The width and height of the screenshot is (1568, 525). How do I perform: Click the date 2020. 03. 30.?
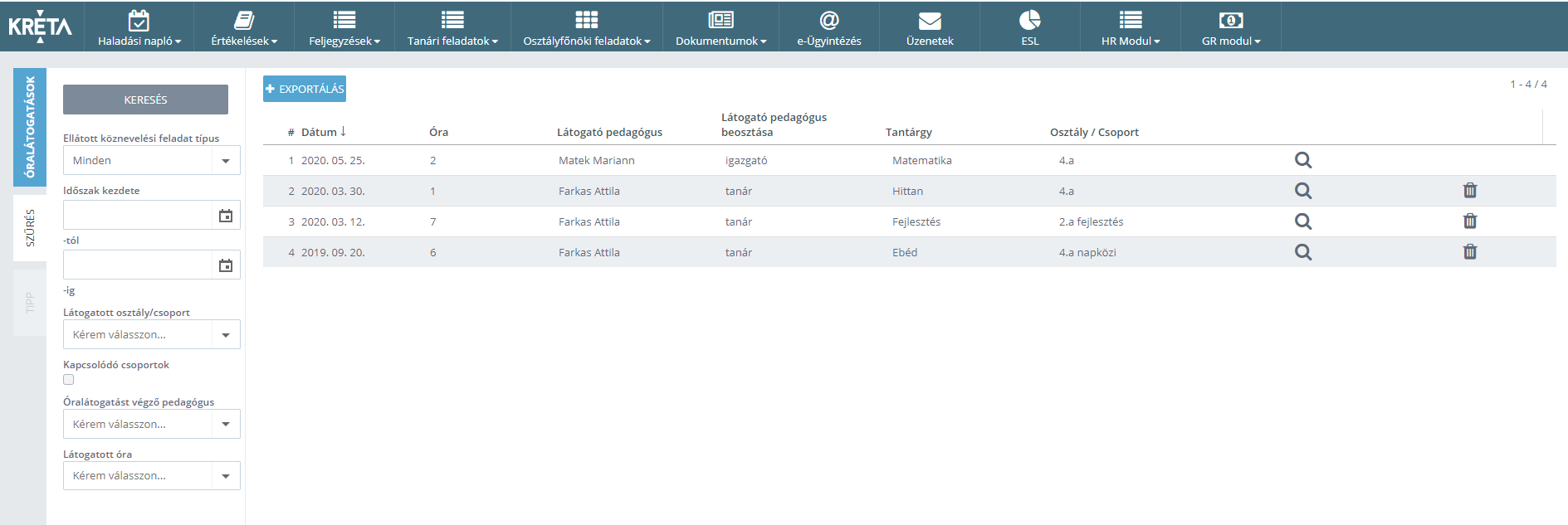[333, 192]
